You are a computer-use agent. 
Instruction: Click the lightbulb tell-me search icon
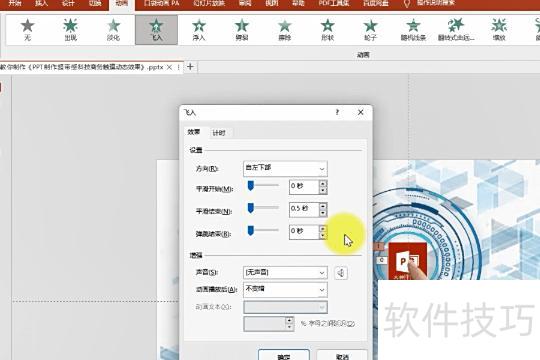(407, 3)
